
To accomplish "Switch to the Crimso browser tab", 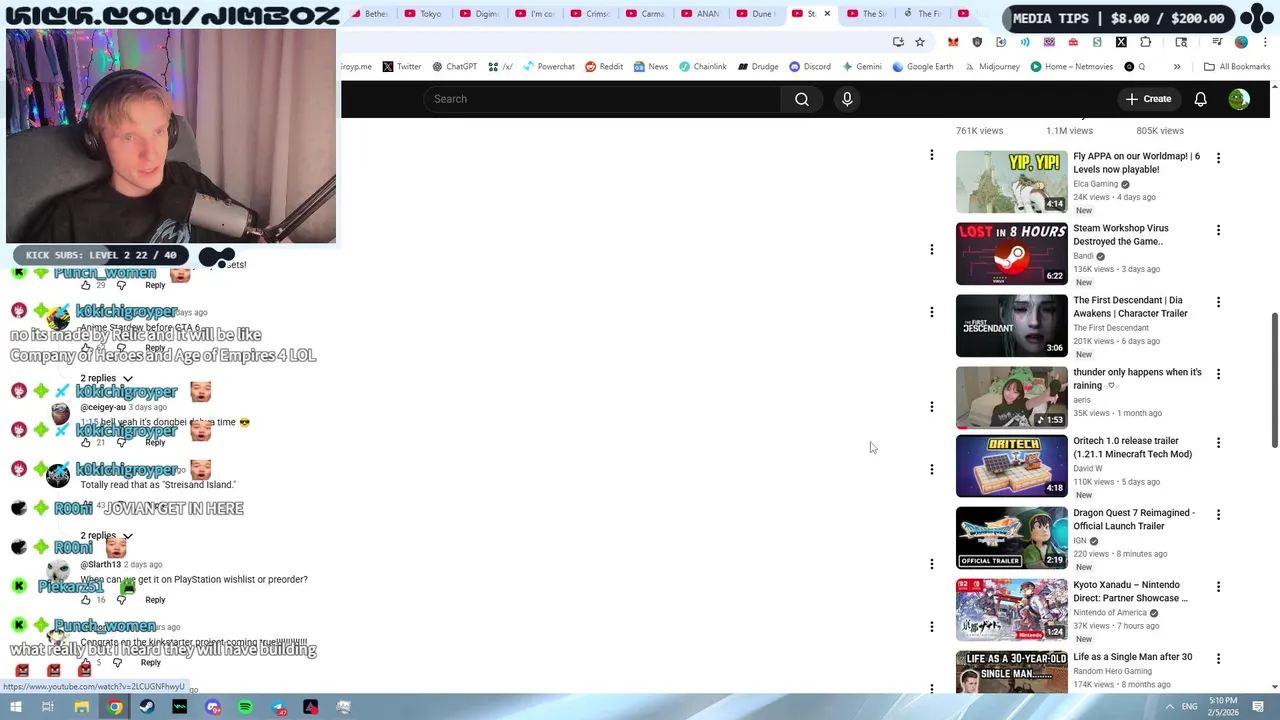I will tap(590, 14).
